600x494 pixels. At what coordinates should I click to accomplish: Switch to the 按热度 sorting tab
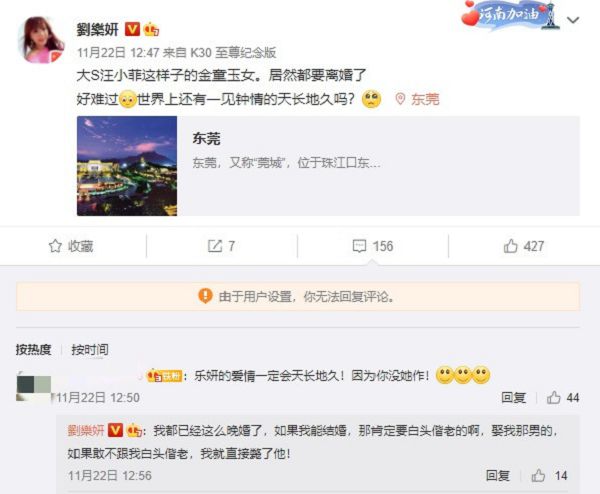point(34,349)
